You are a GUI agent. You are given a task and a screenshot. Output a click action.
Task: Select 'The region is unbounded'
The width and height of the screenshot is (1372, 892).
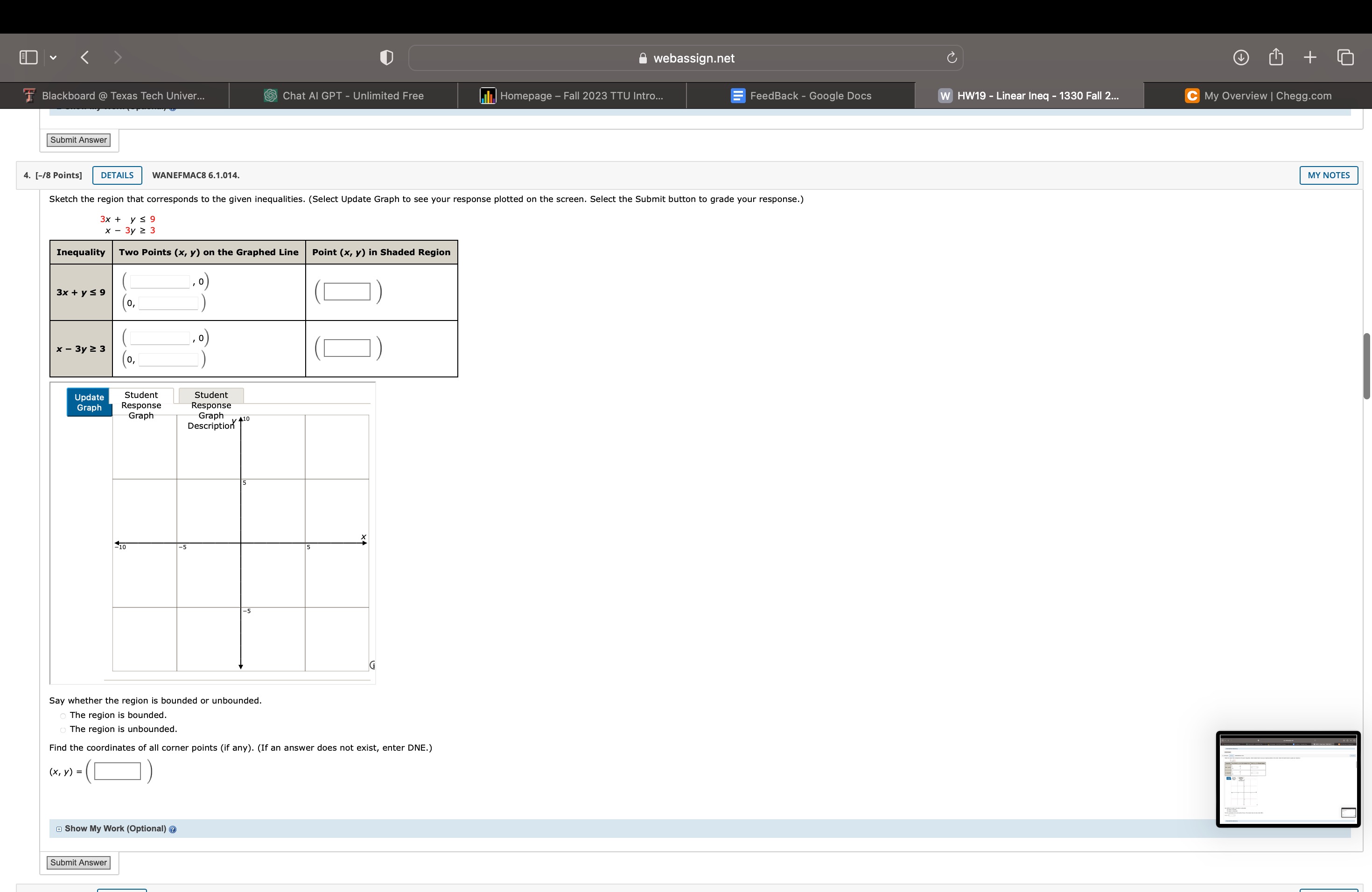(62, 730)
